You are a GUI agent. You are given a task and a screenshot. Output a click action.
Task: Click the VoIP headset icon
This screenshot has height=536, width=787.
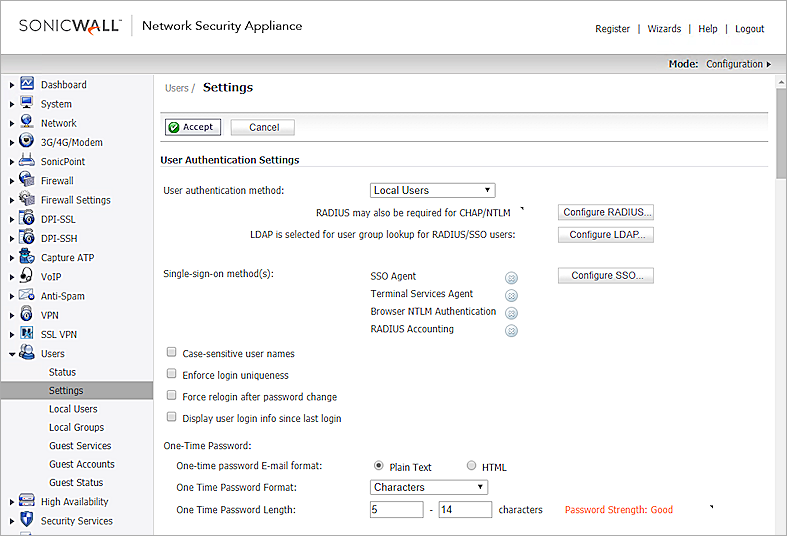point(27,277)
